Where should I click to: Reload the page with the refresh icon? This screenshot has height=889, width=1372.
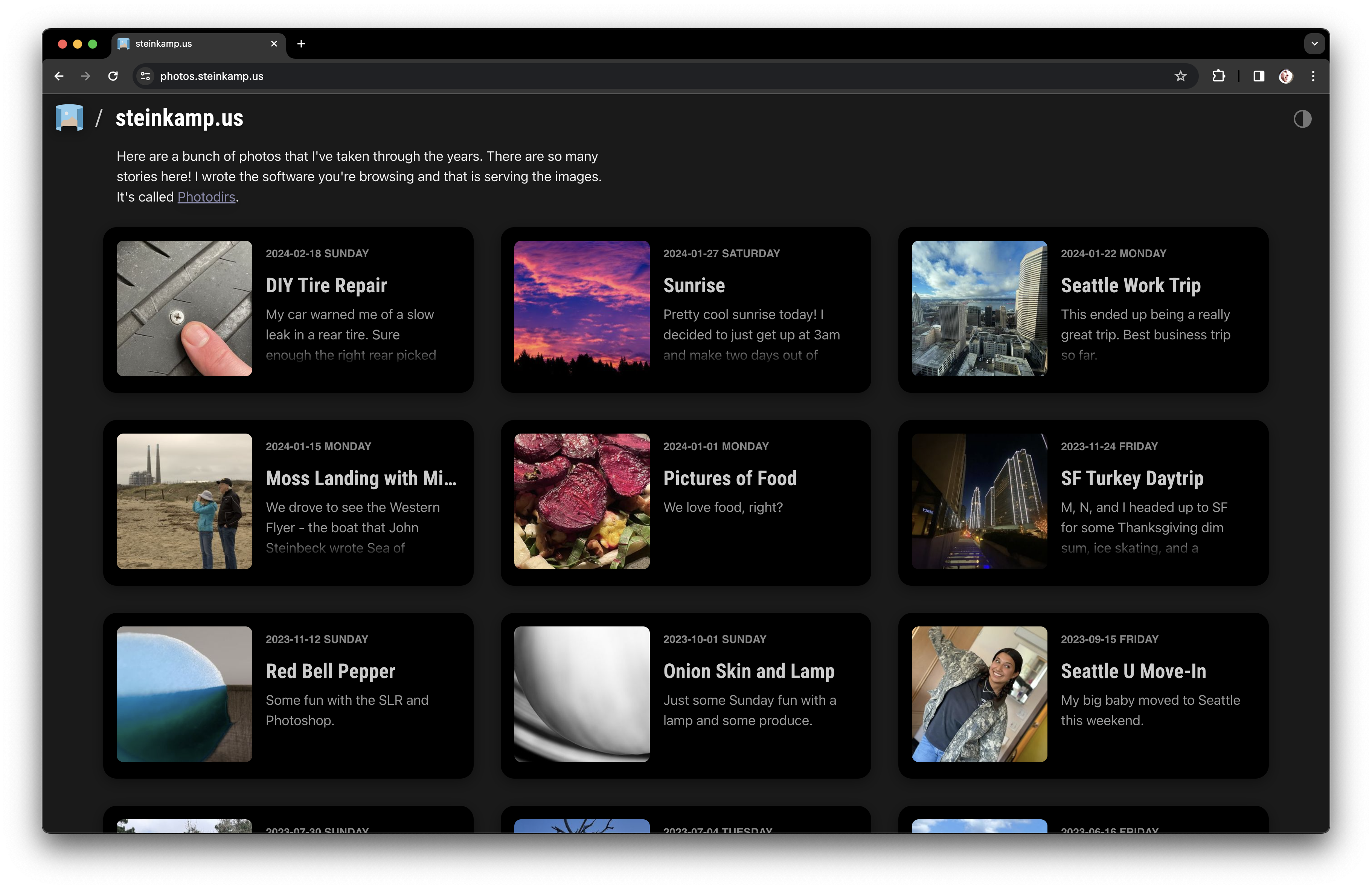(113, 76)
